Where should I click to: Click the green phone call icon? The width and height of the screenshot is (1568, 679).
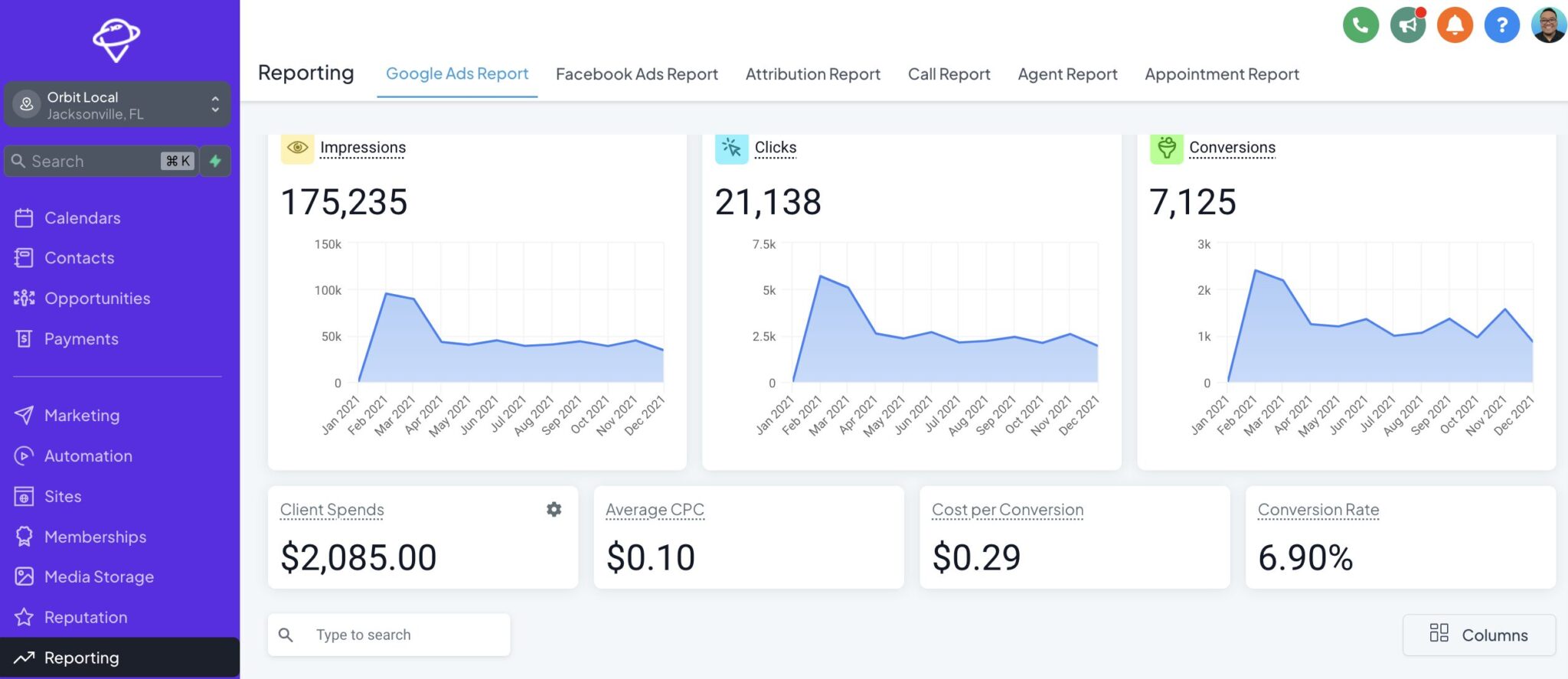click(1361, 25)
